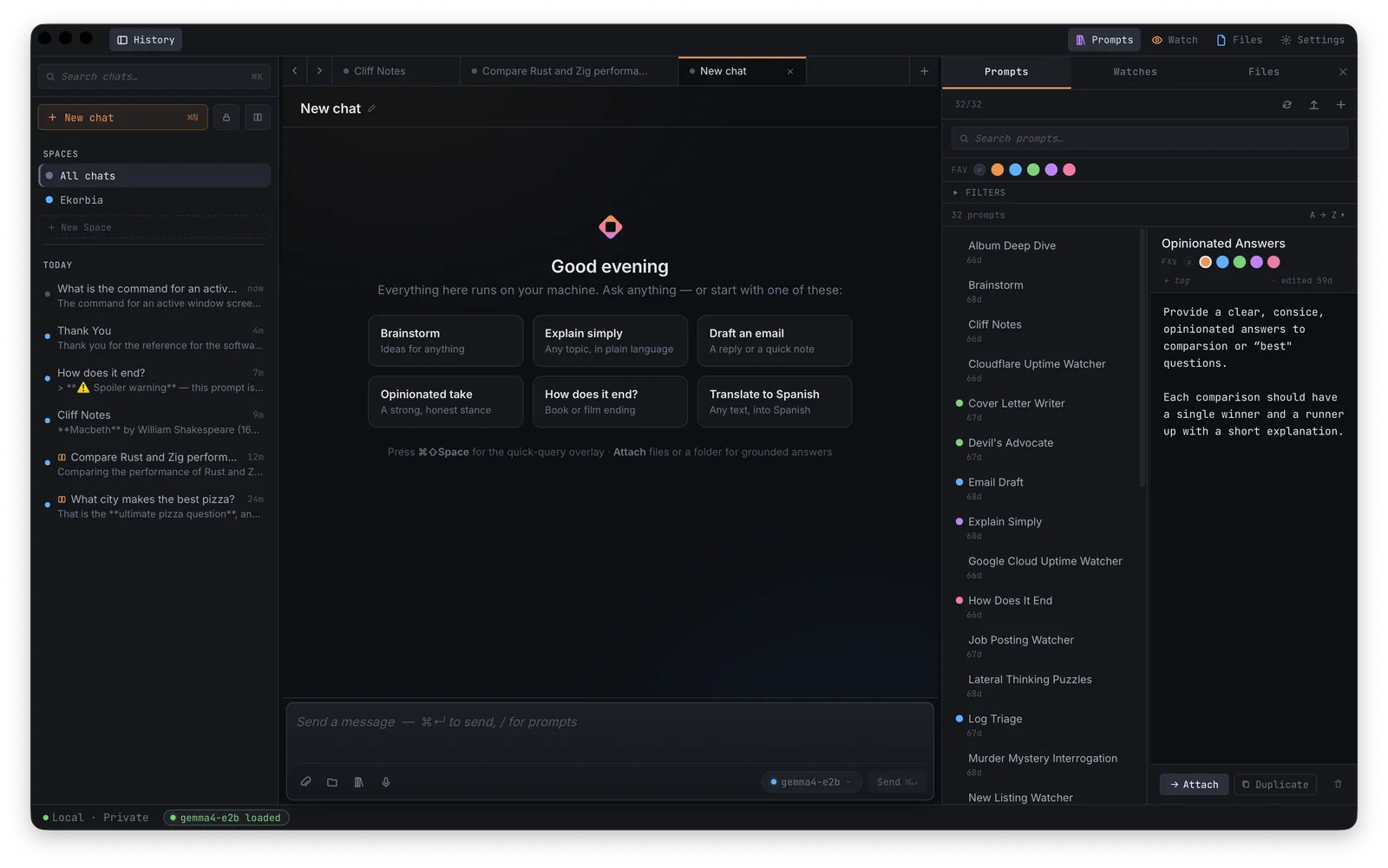Start voice input with the microphone icon

(x=386, y=782)
